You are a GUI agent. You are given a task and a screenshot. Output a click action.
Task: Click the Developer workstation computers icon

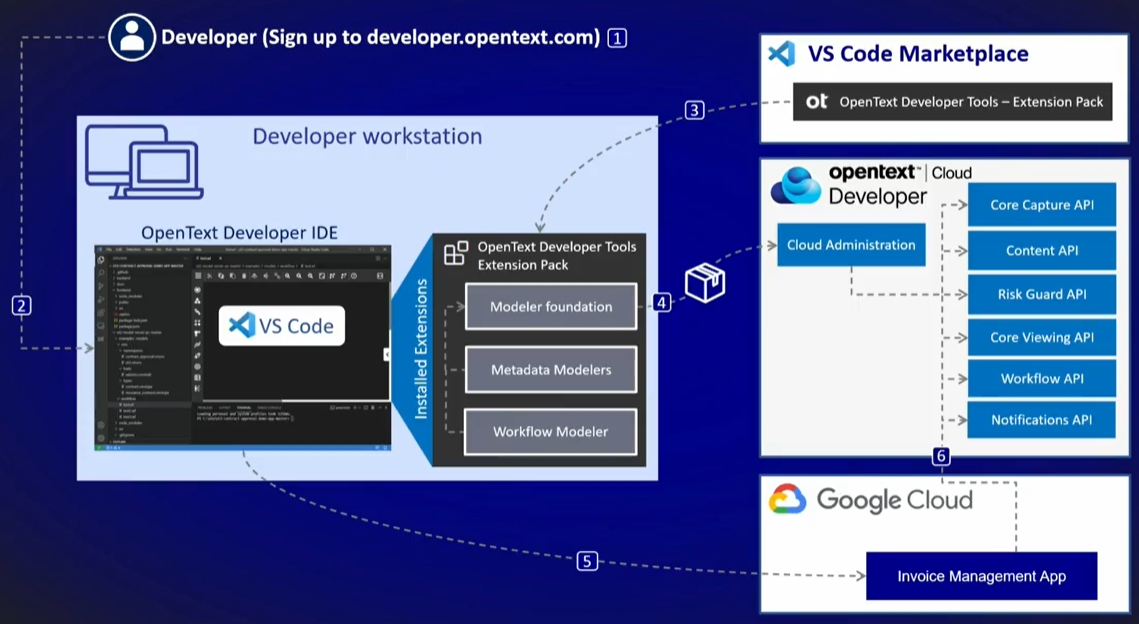click(x=144, y=161)
